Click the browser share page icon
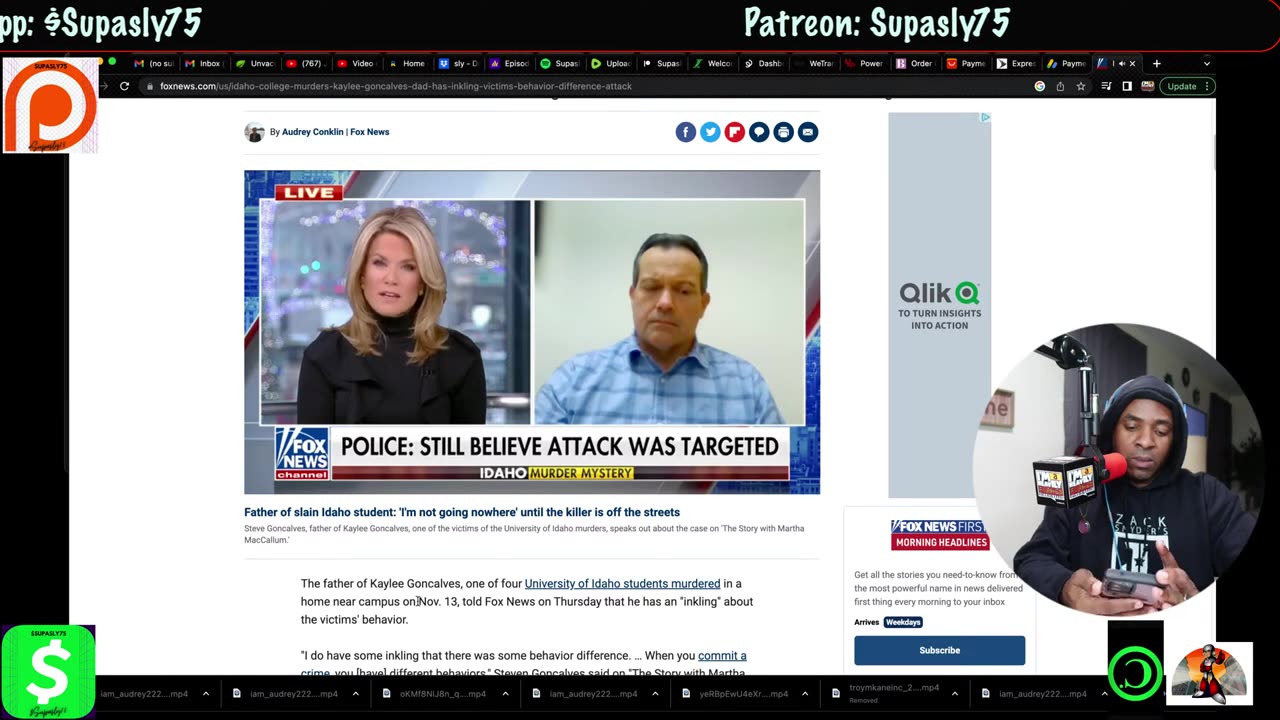Image resolution: width=1280 pixels, height=720 pixels. [x=1060, y=86]
